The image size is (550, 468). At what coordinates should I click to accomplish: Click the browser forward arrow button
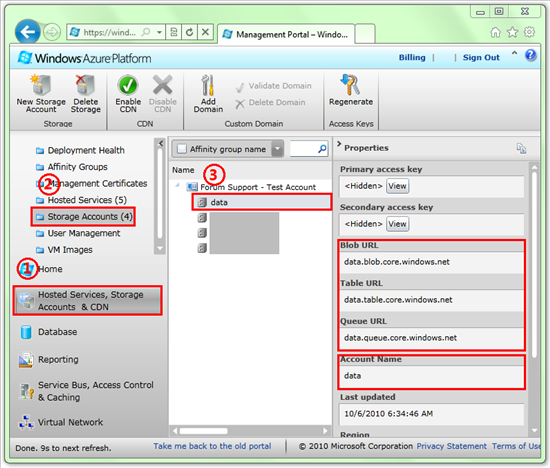(52, 32)
